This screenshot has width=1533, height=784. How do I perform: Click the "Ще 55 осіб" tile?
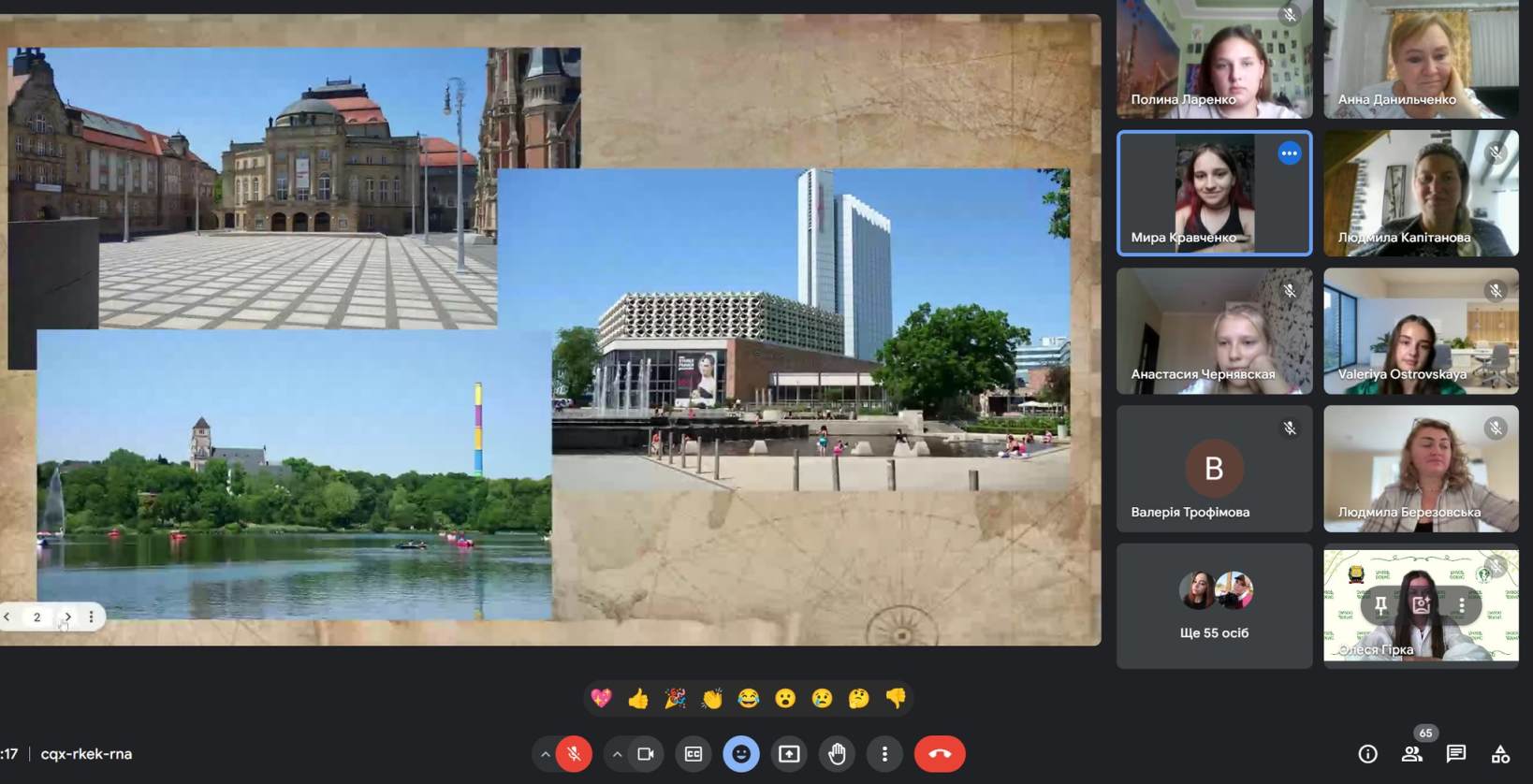point(1214,606)
